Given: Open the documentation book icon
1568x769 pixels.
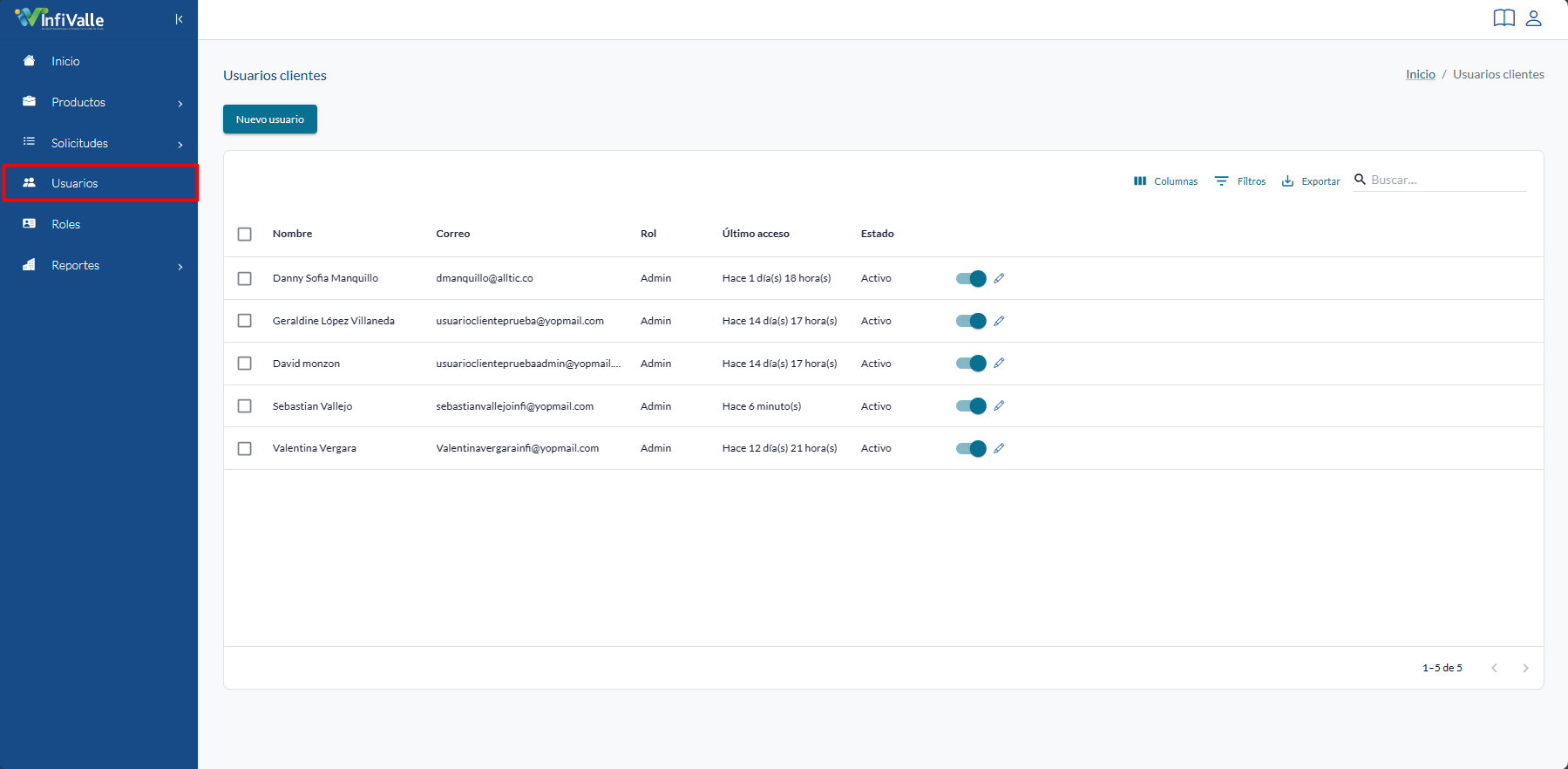Looking at the screenshot, I should (x=1504, y=18).
